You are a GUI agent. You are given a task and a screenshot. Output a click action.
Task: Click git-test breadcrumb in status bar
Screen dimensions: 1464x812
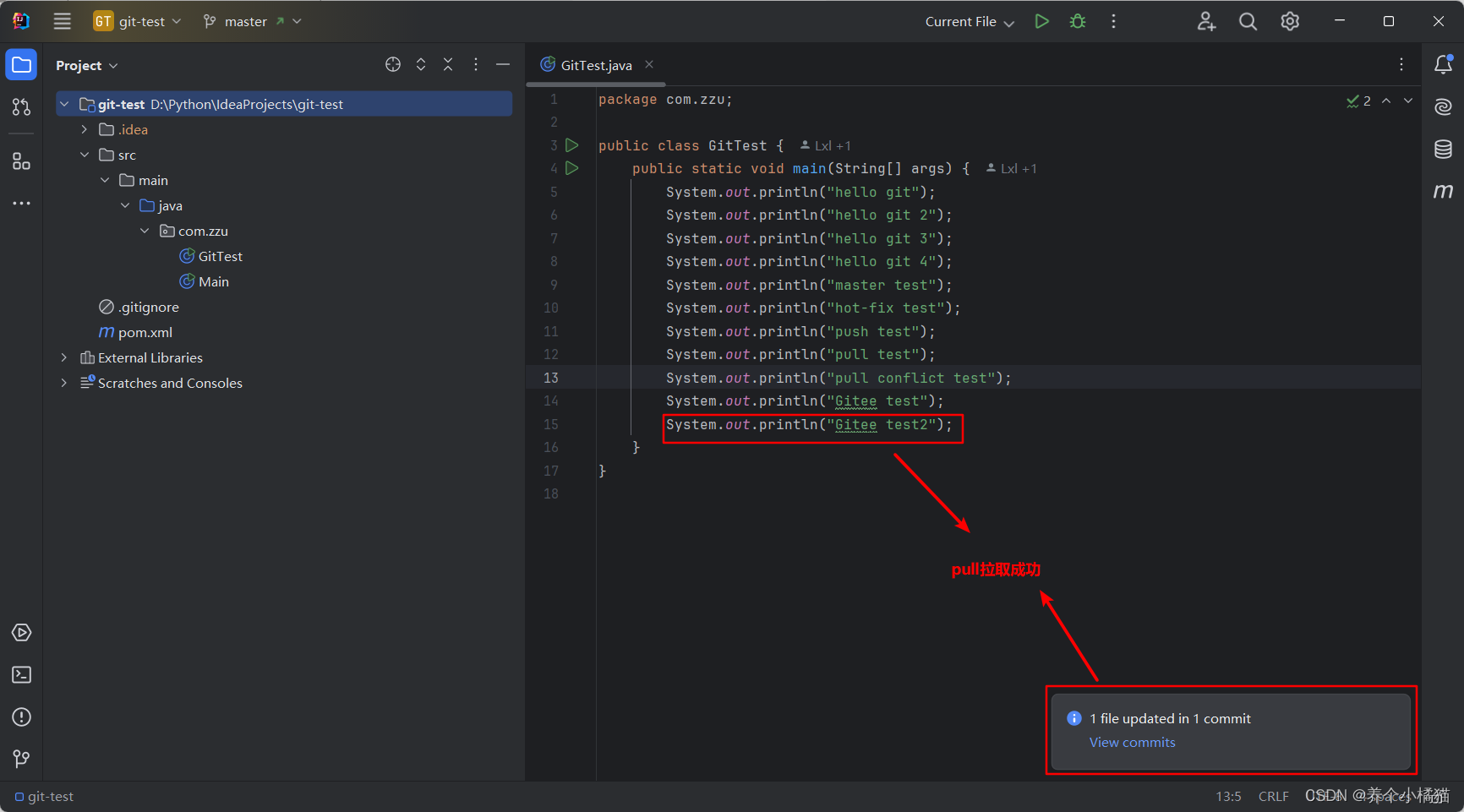(45, 796)
